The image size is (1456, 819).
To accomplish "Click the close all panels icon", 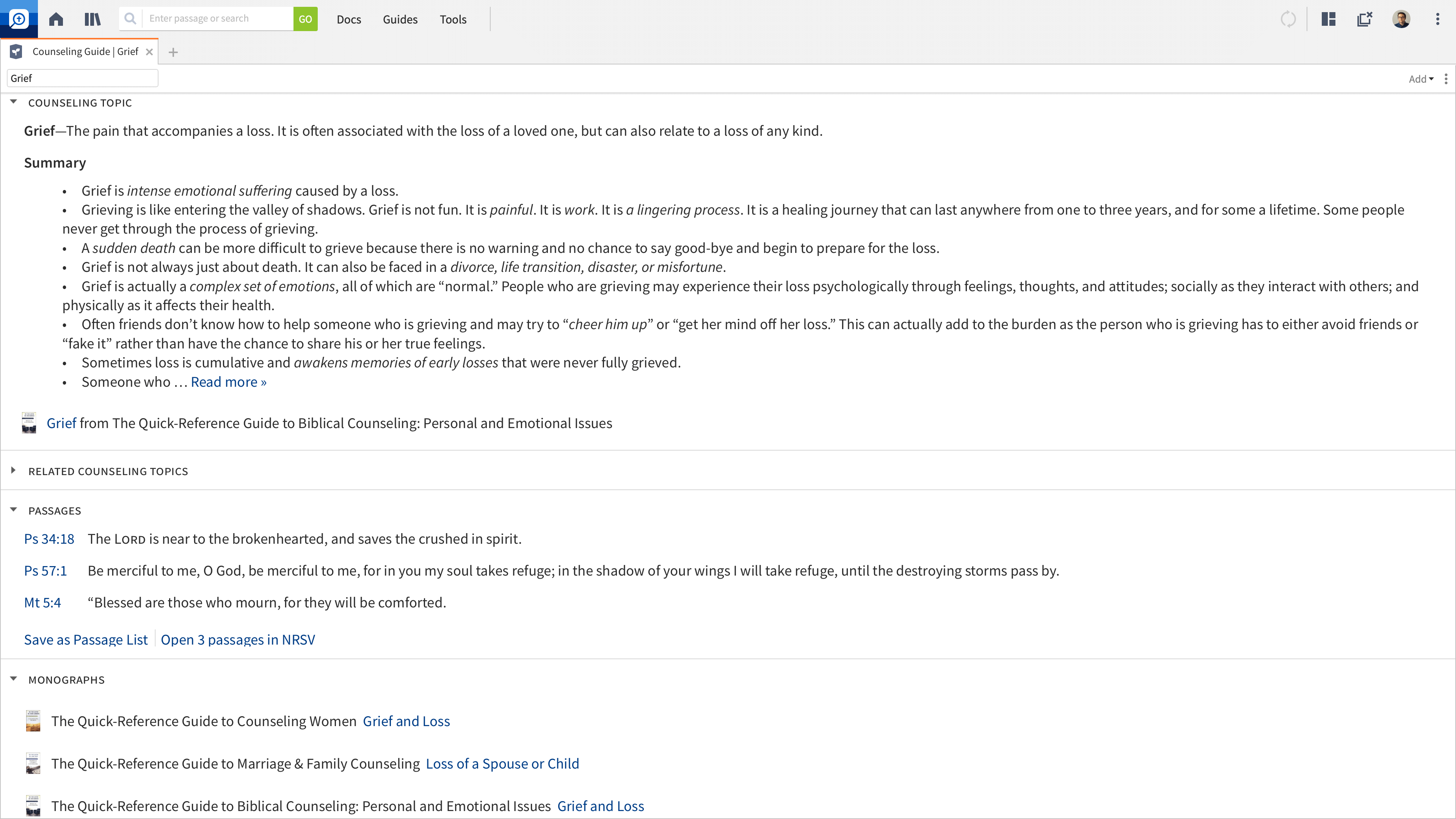I will coord(1365,19).
